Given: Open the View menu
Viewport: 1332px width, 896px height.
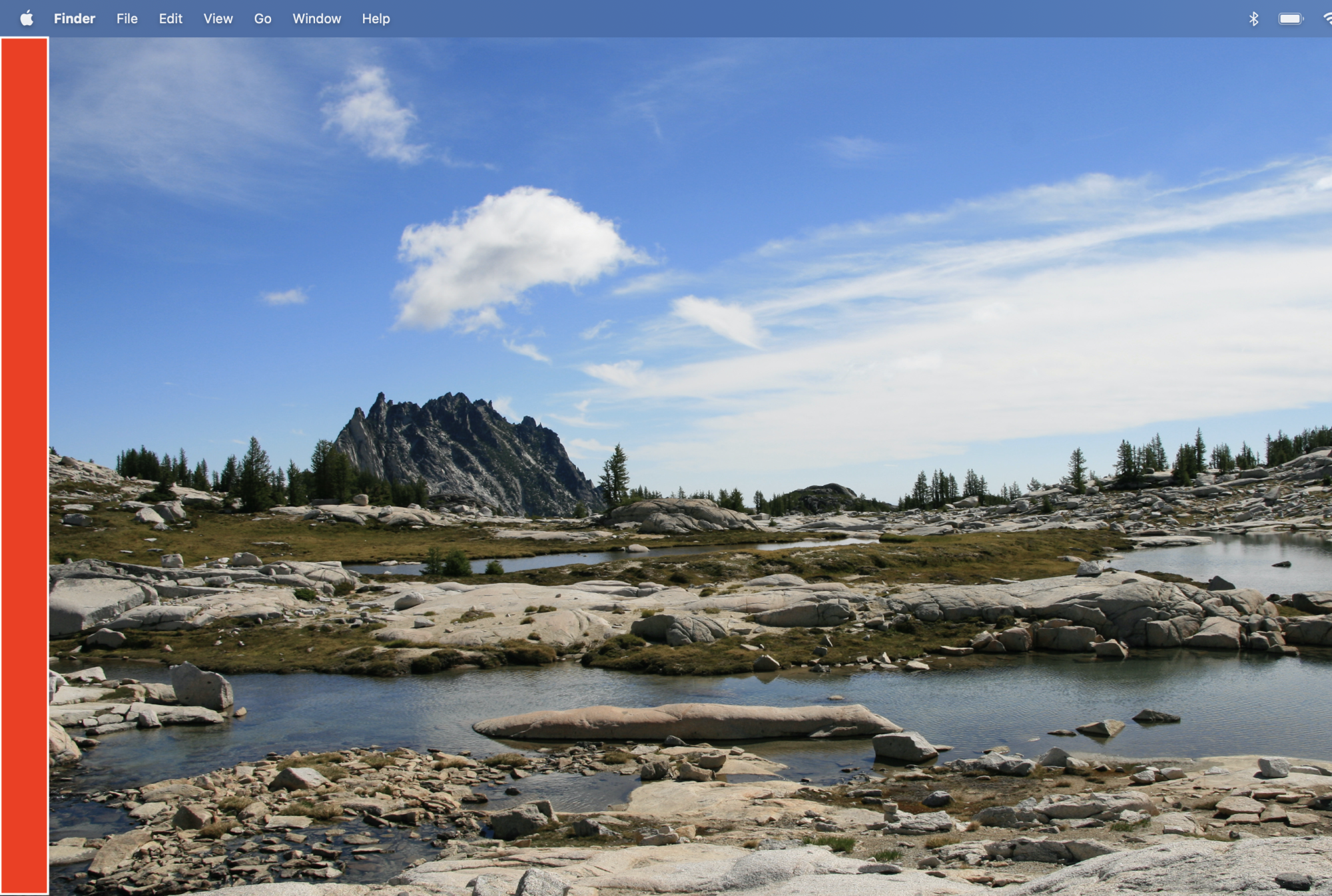Looking at the screenshot, I should [218, 19].
